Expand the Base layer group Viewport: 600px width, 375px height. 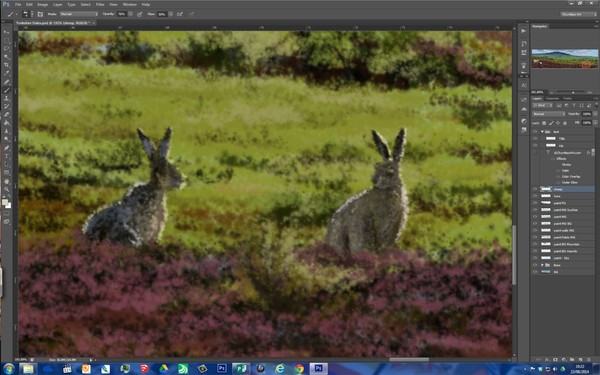pyautogui.click(x=542, y=265)
